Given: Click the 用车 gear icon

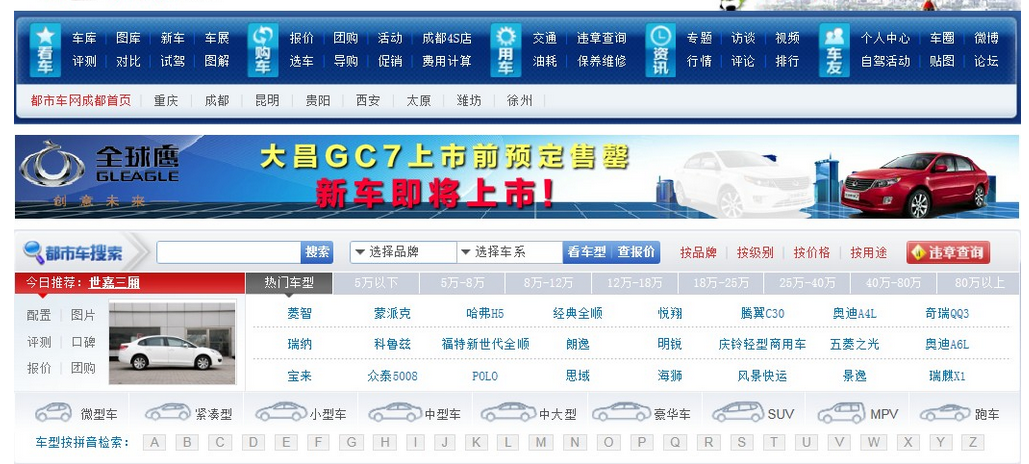Looking at the screenshot, I should click(x=506, y=50).
